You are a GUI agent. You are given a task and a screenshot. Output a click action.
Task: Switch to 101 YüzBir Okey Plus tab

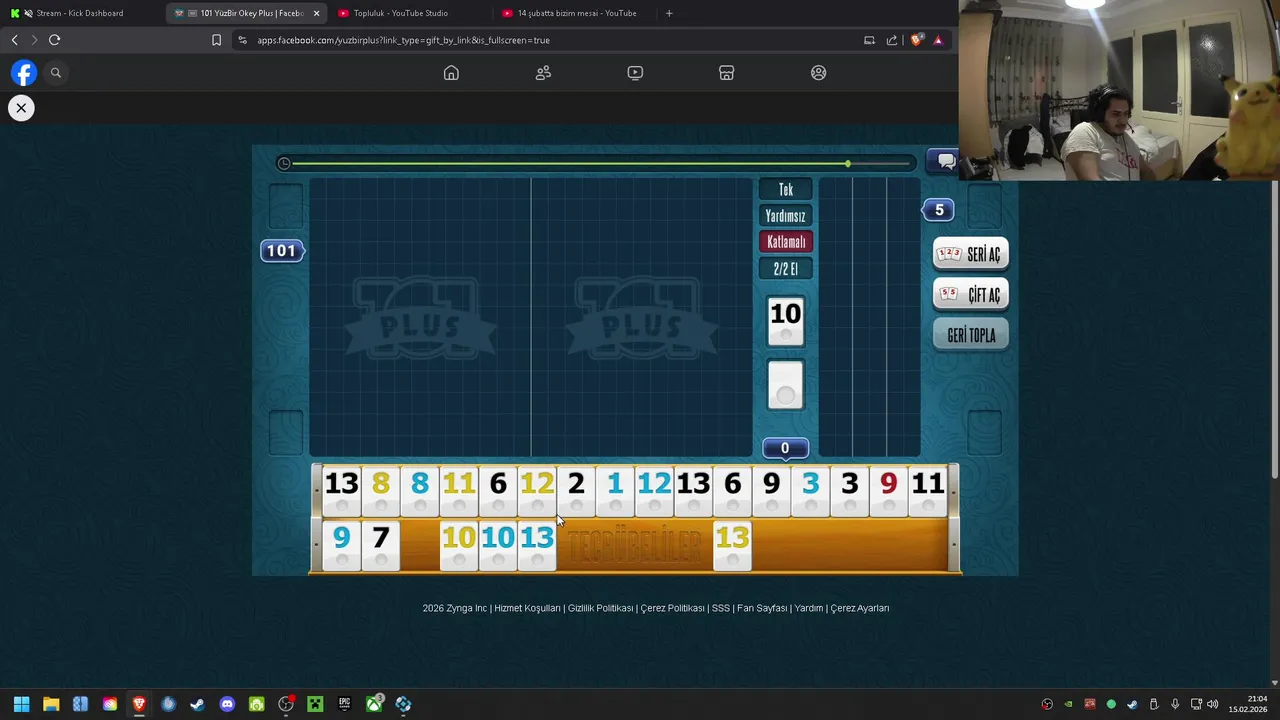[240, 13]
